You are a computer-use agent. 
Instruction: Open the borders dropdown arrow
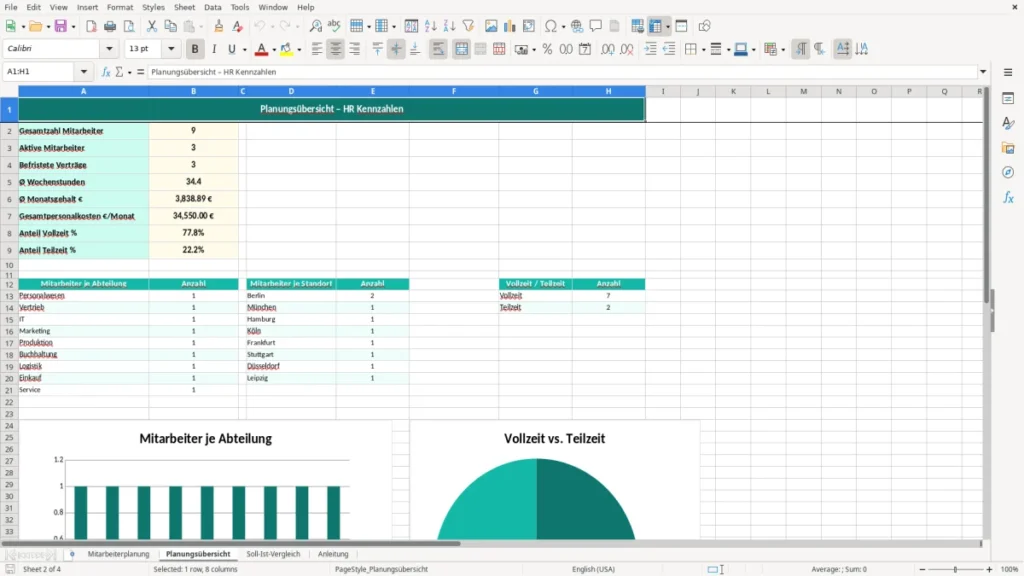click(703, 50)
